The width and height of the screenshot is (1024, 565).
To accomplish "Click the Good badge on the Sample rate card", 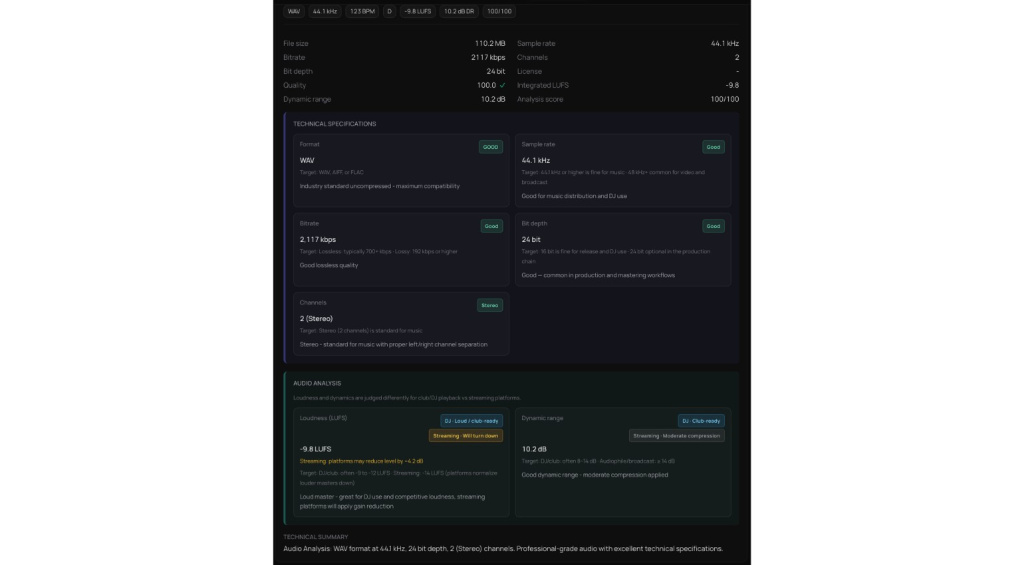I will (713, 147).
